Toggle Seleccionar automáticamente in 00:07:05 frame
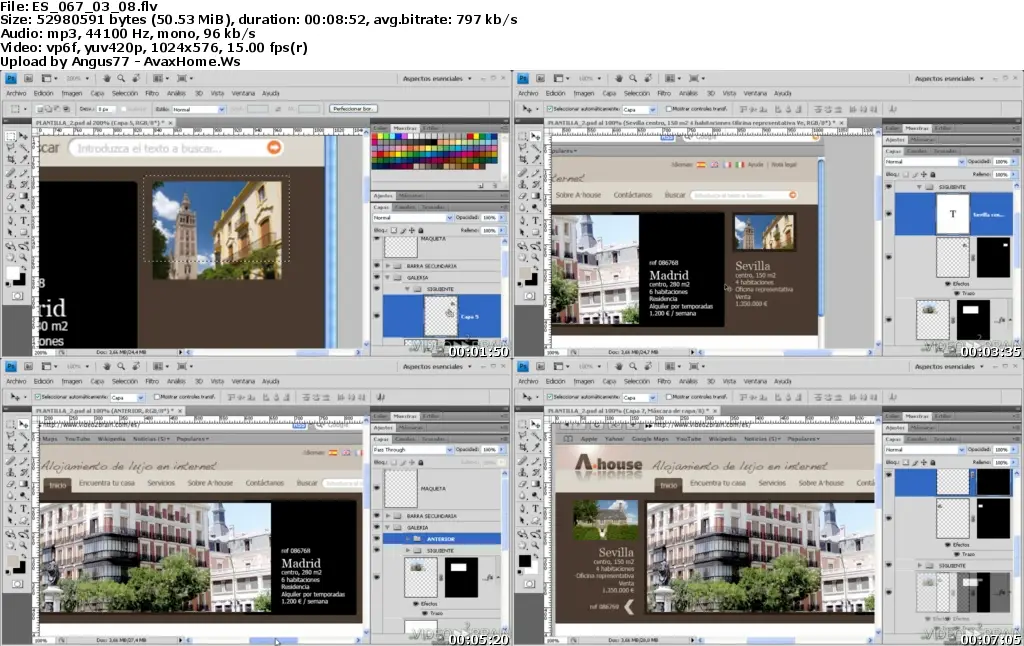Screen dimensions: 1024x646 point(549,397)
